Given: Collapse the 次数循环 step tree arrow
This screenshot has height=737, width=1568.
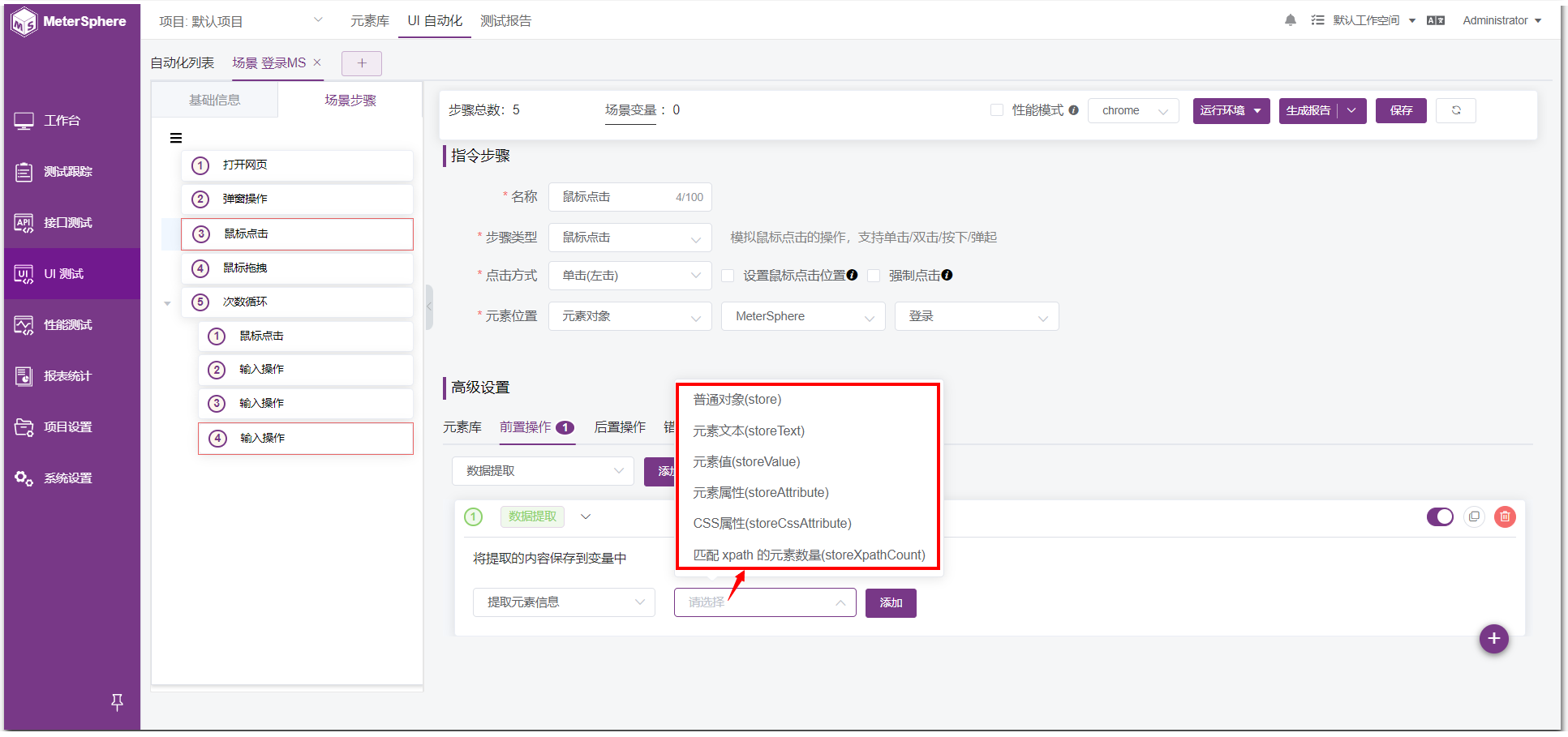Looking at the screenshot, I should [167, 303].
